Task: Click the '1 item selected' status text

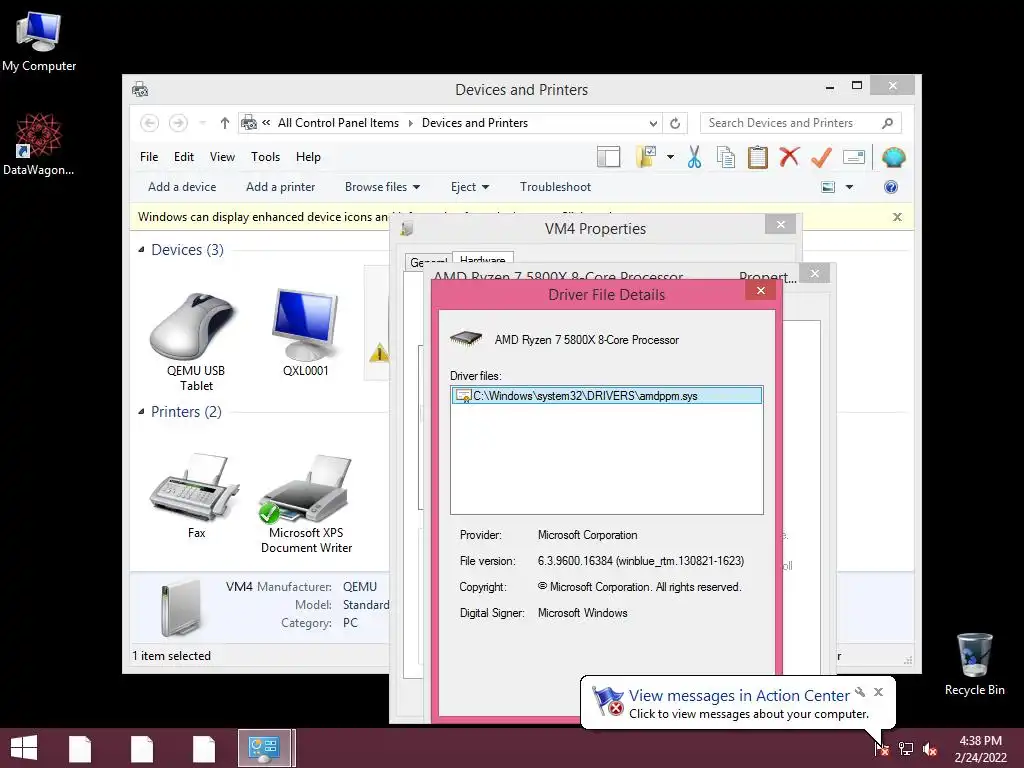Action: 171,656
